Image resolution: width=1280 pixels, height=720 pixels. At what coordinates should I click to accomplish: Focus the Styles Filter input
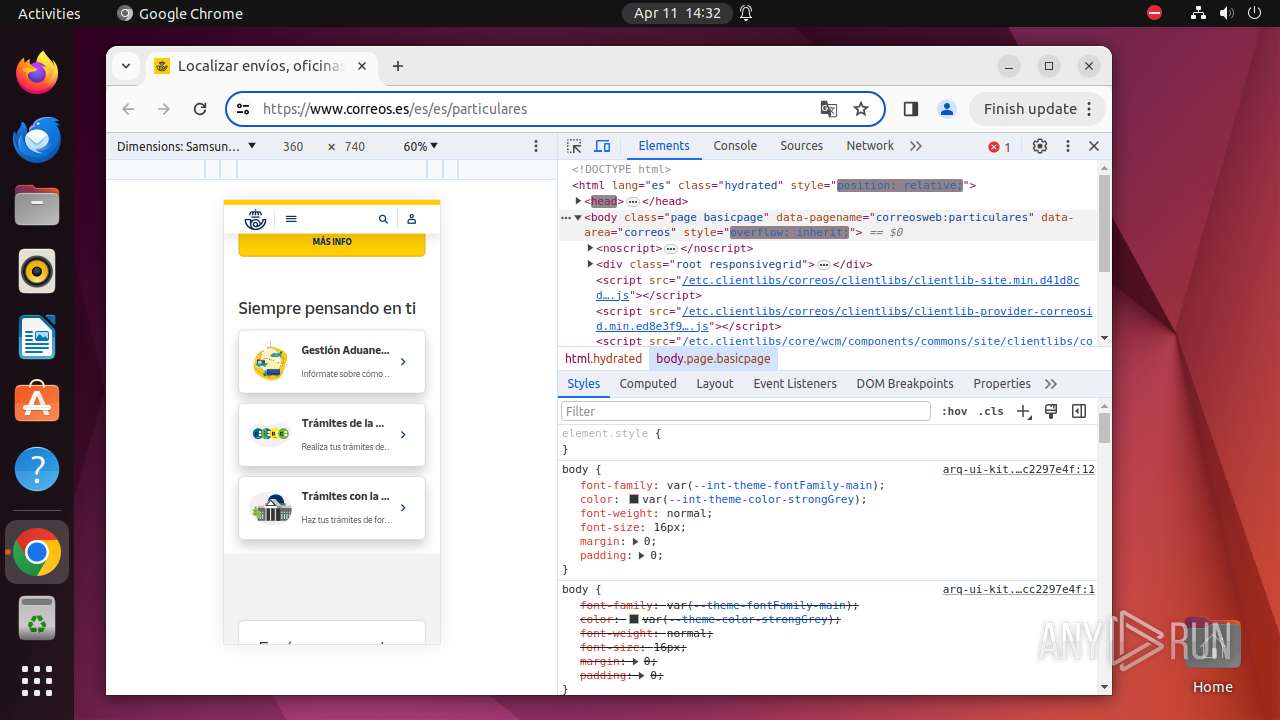(x=746, y=411)
